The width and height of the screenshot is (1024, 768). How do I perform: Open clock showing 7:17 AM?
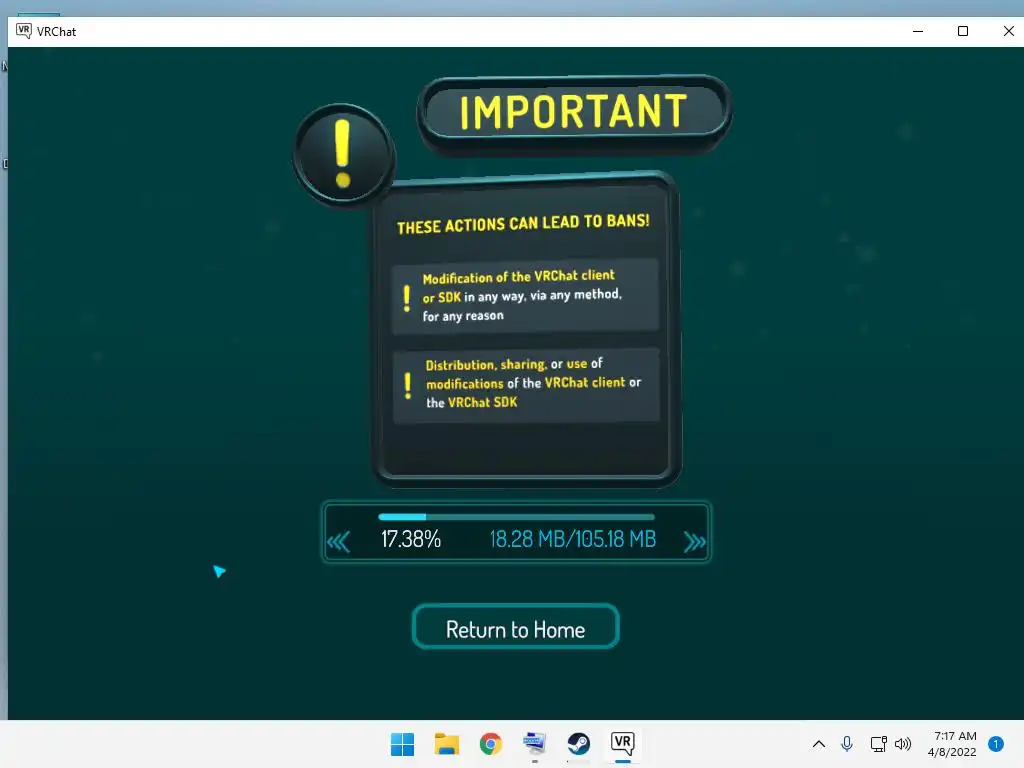952,744
